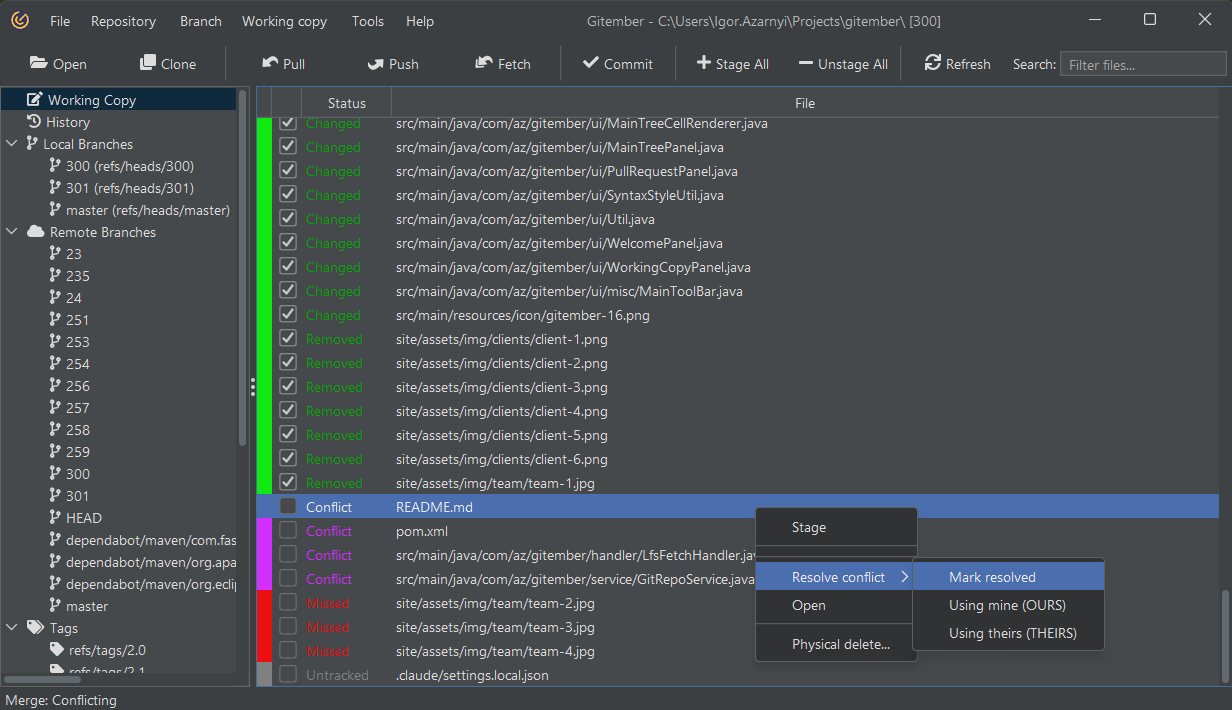The image size is (1232, 710).
Task: Check the team-2.jpg missed file checkbox
Action: tap(288, 603)
